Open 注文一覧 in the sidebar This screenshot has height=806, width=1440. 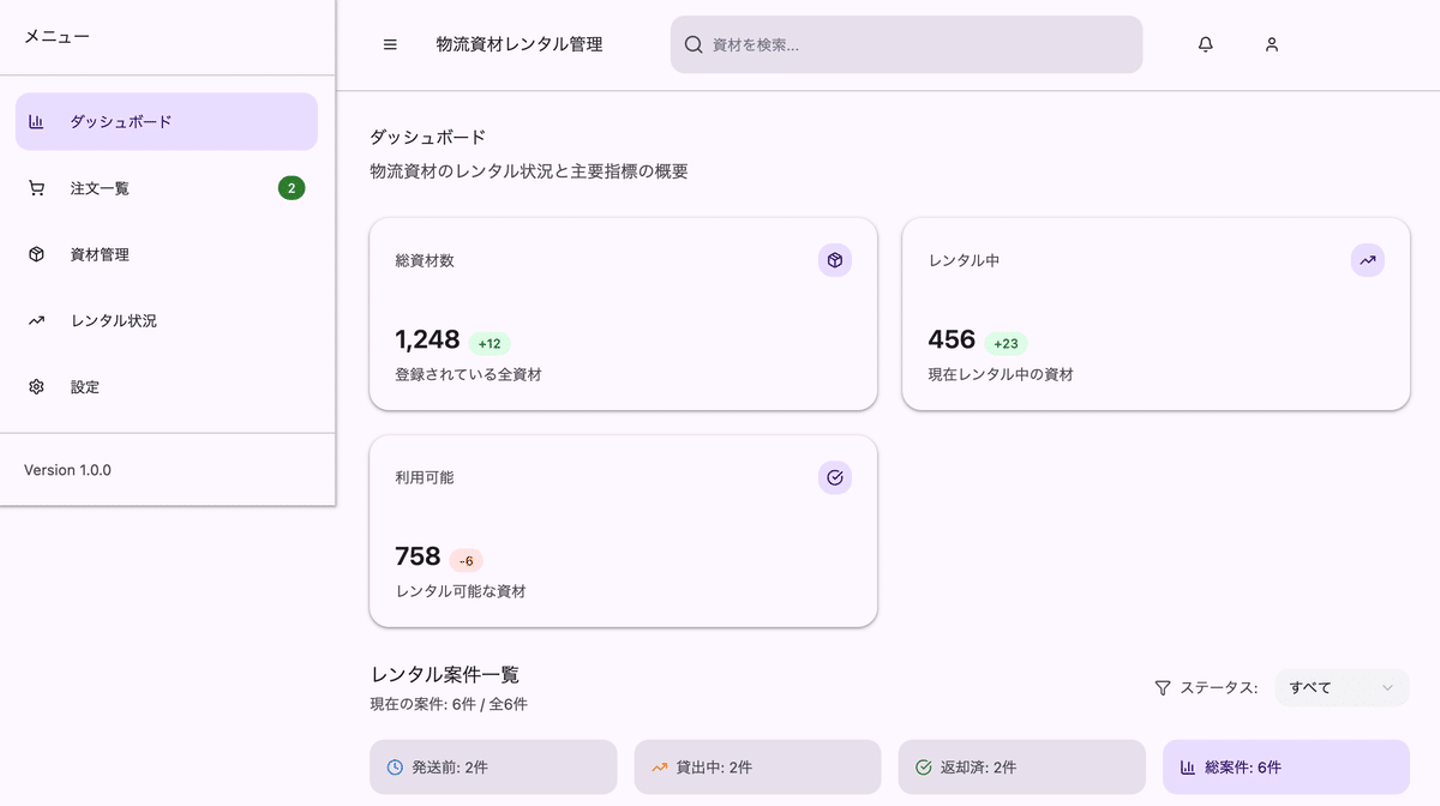pyautogui.click(x=100, y=188)
